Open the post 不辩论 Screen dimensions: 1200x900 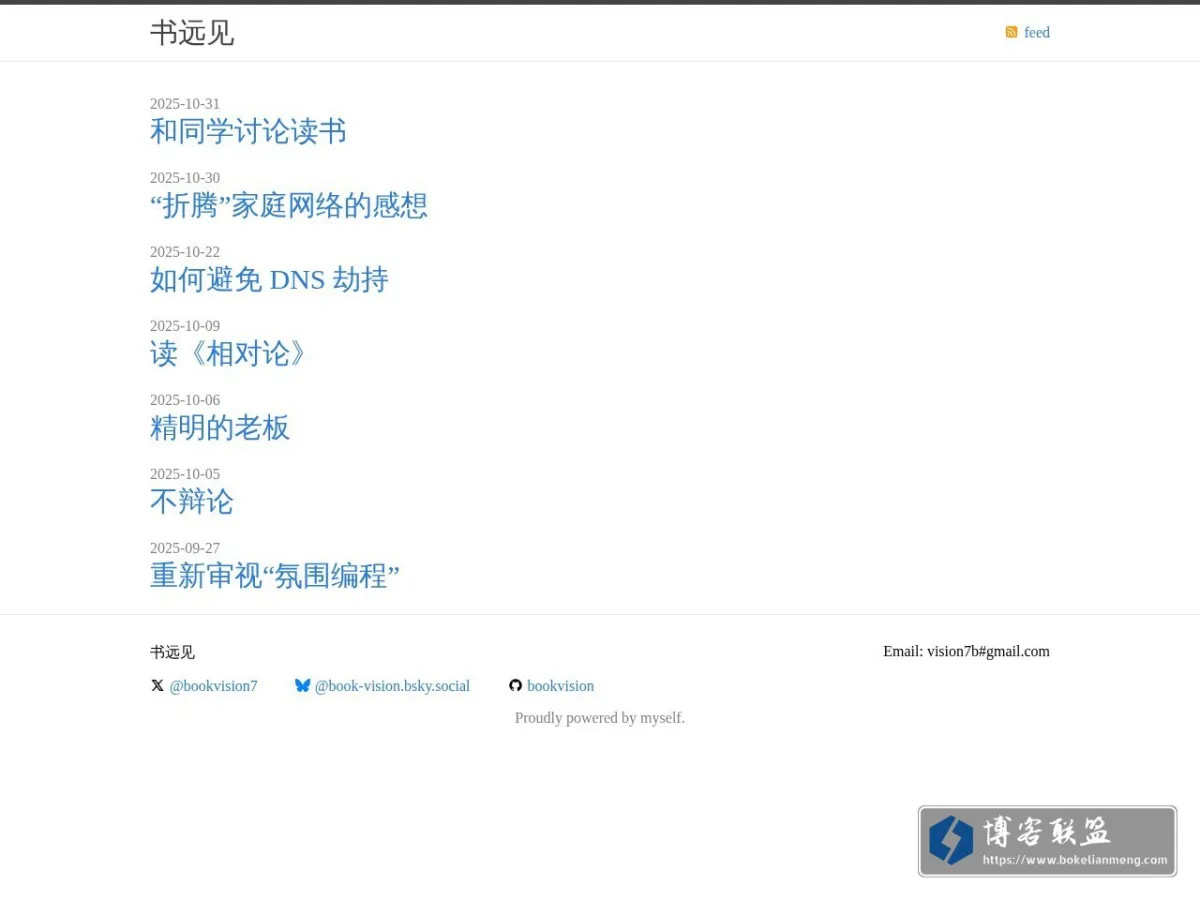192,501
